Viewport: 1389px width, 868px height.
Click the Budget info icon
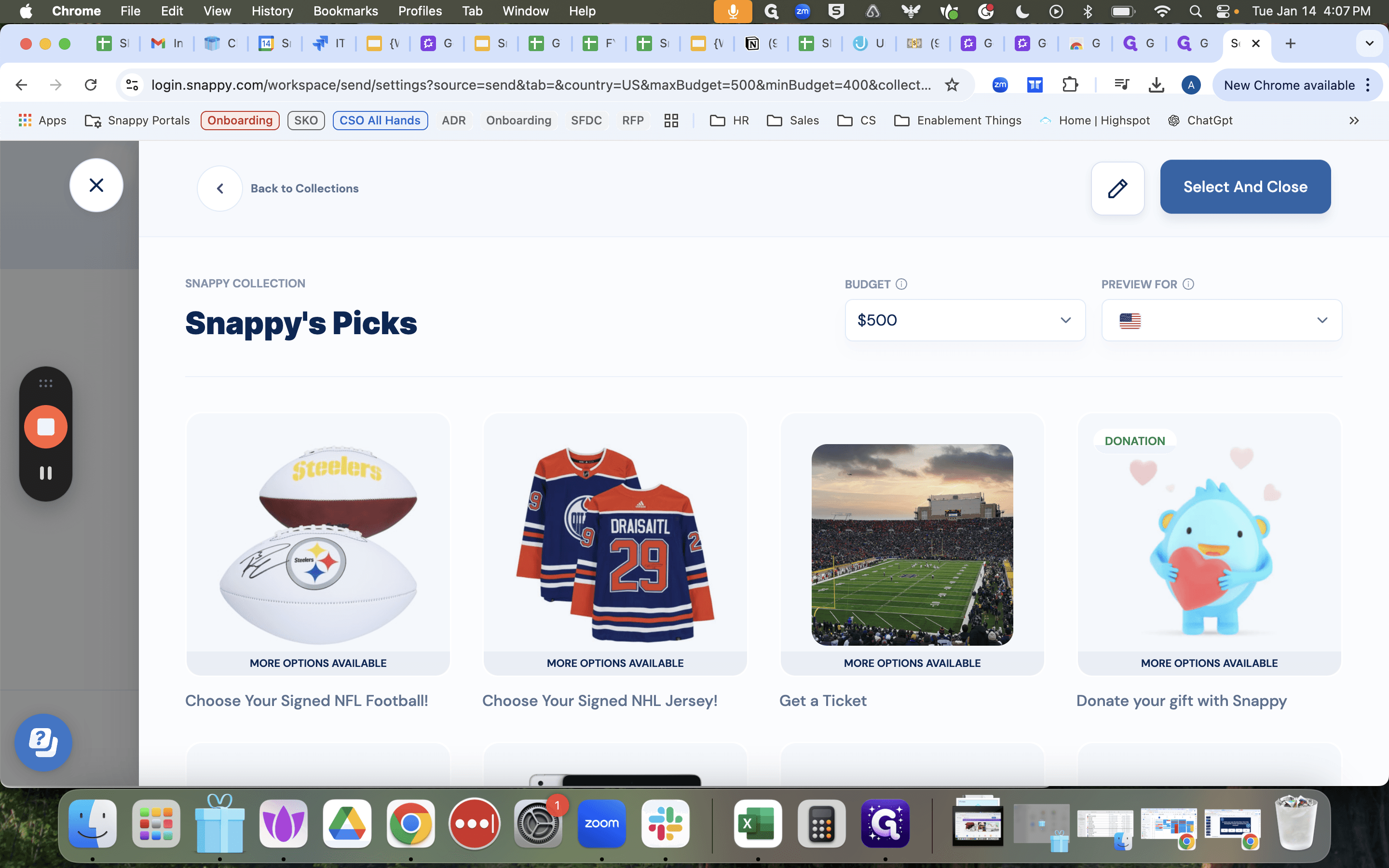(901, 284)
